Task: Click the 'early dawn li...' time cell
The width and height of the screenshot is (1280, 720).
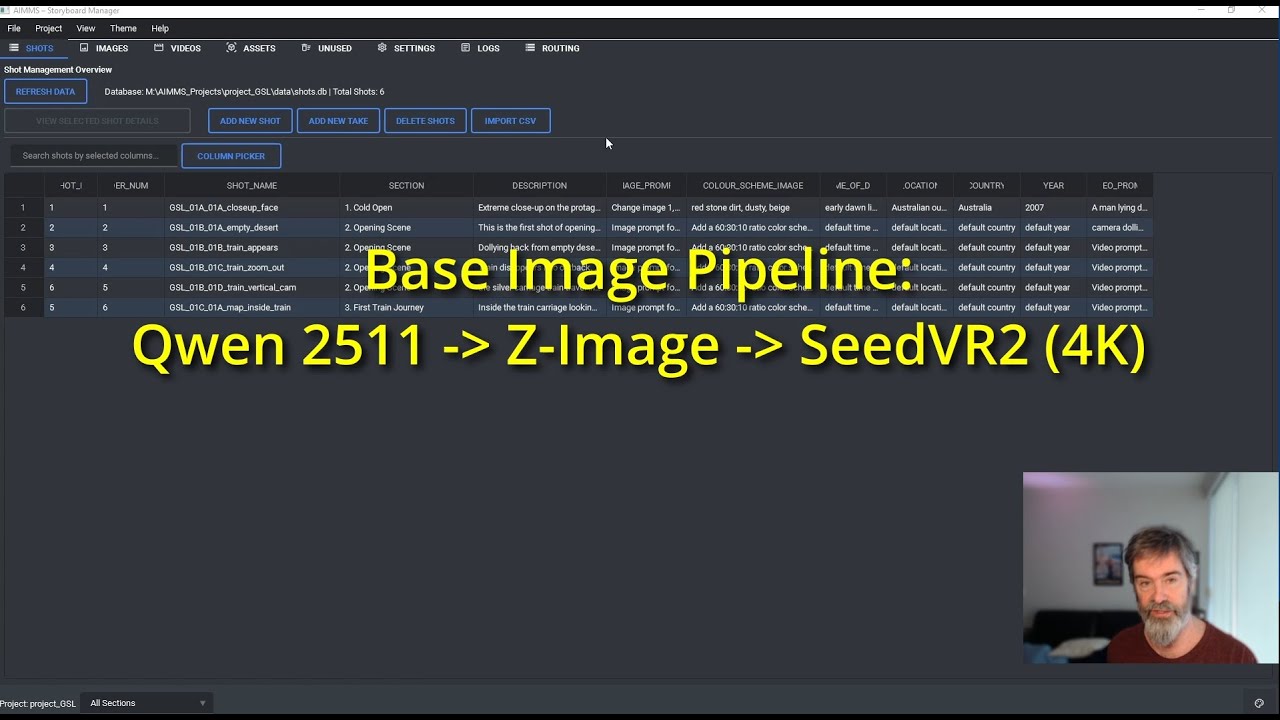Action: point(853,208)
